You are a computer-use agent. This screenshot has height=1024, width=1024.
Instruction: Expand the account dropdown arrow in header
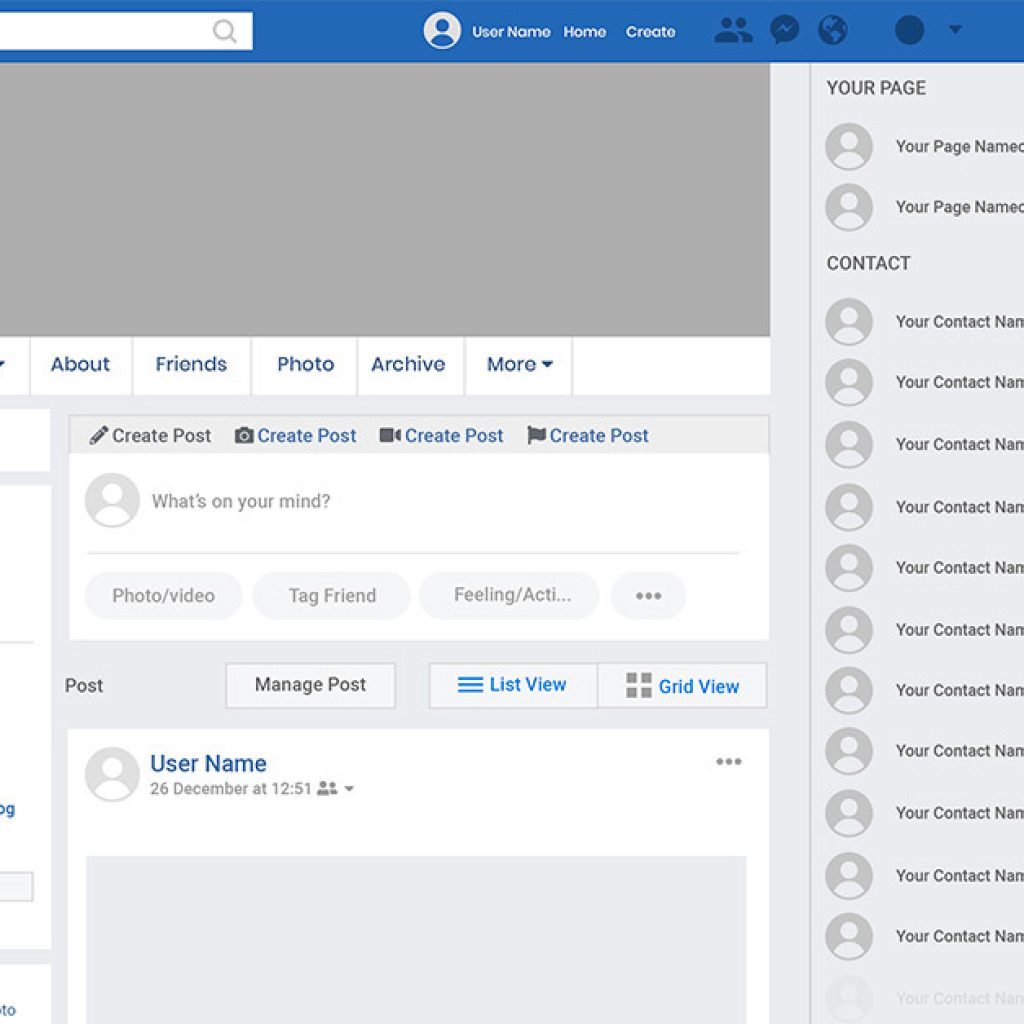tap(955, 30)
